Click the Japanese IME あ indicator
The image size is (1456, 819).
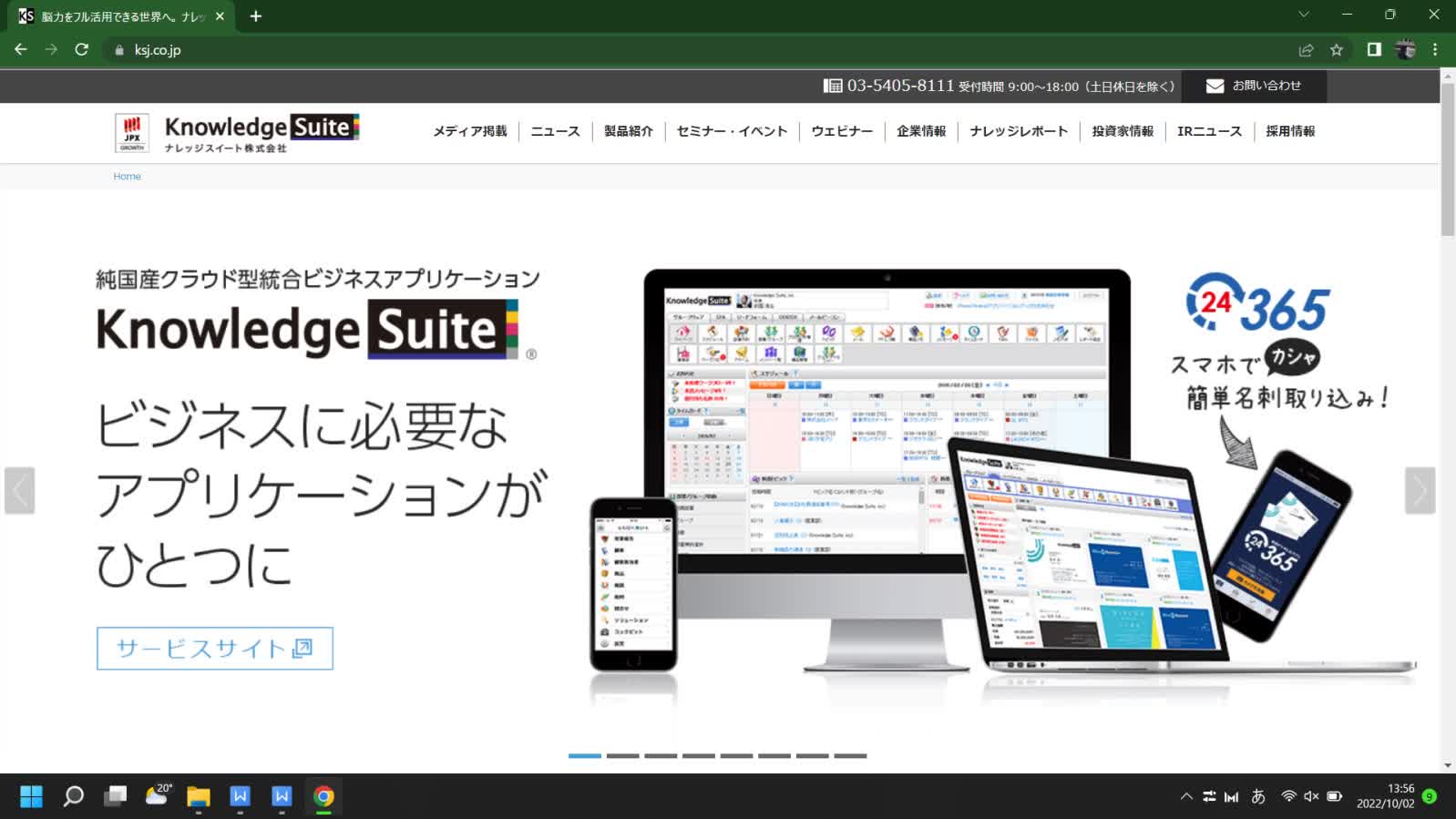(x=1258, y=796)
